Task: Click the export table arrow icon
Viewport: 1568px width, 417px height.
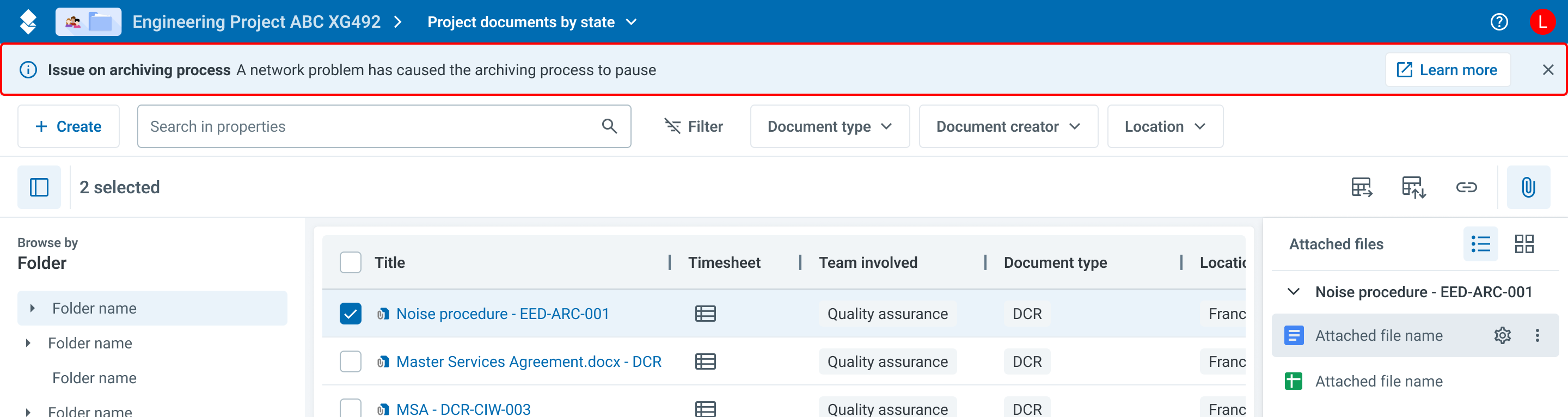Action: [x=1362, y=187]
